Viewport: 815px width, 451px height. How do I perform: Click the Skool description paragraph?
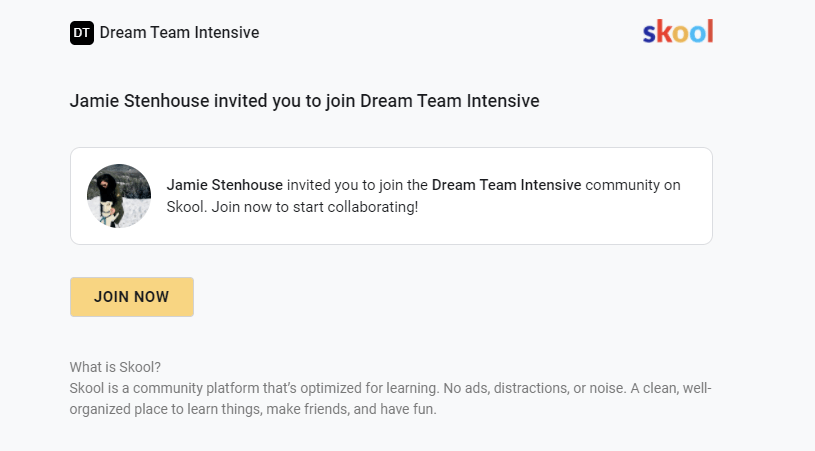(390, 399)
